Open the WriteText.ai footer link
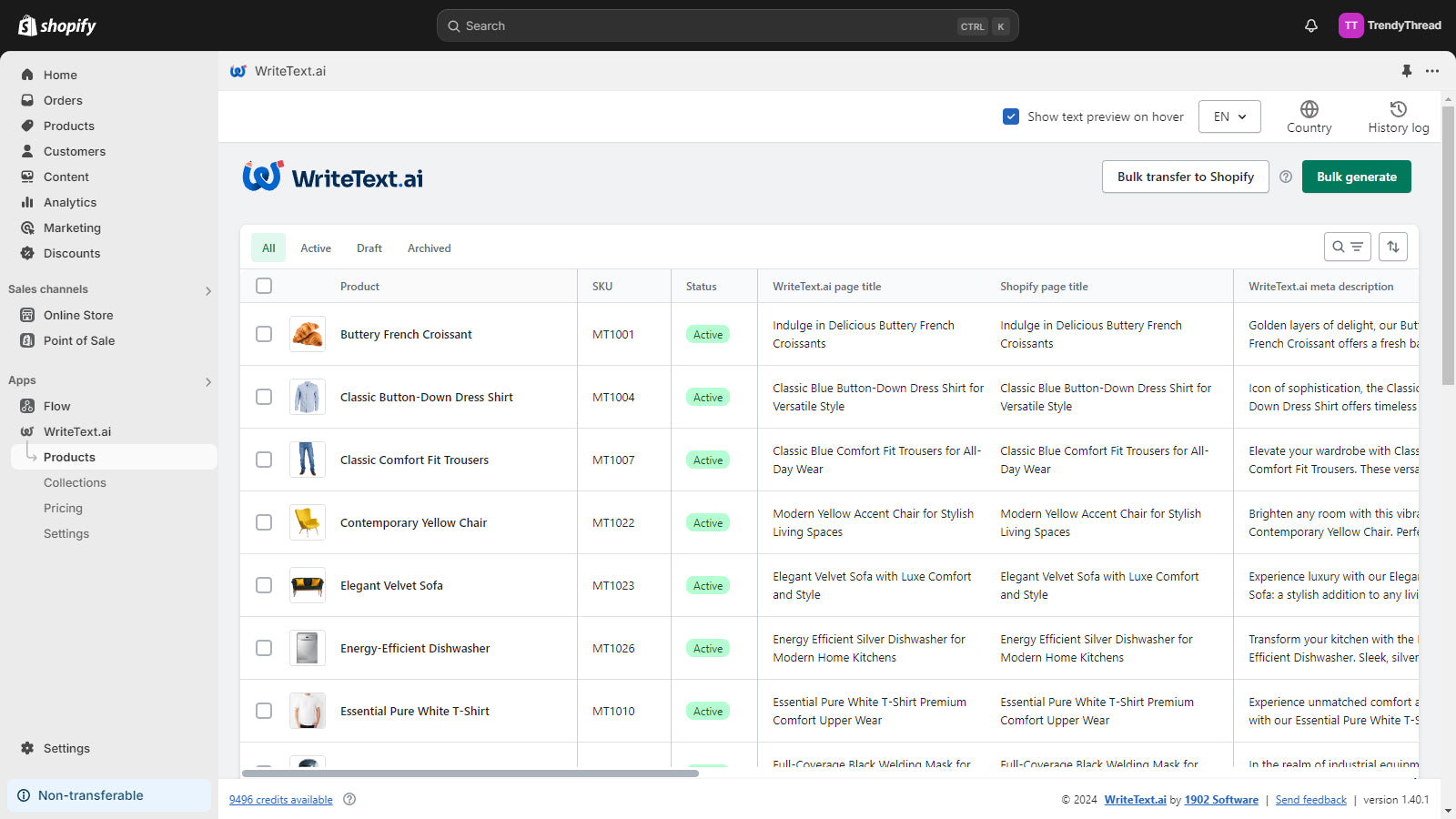The width and height of the screenshot is (1456, 819). point(1136,800)
